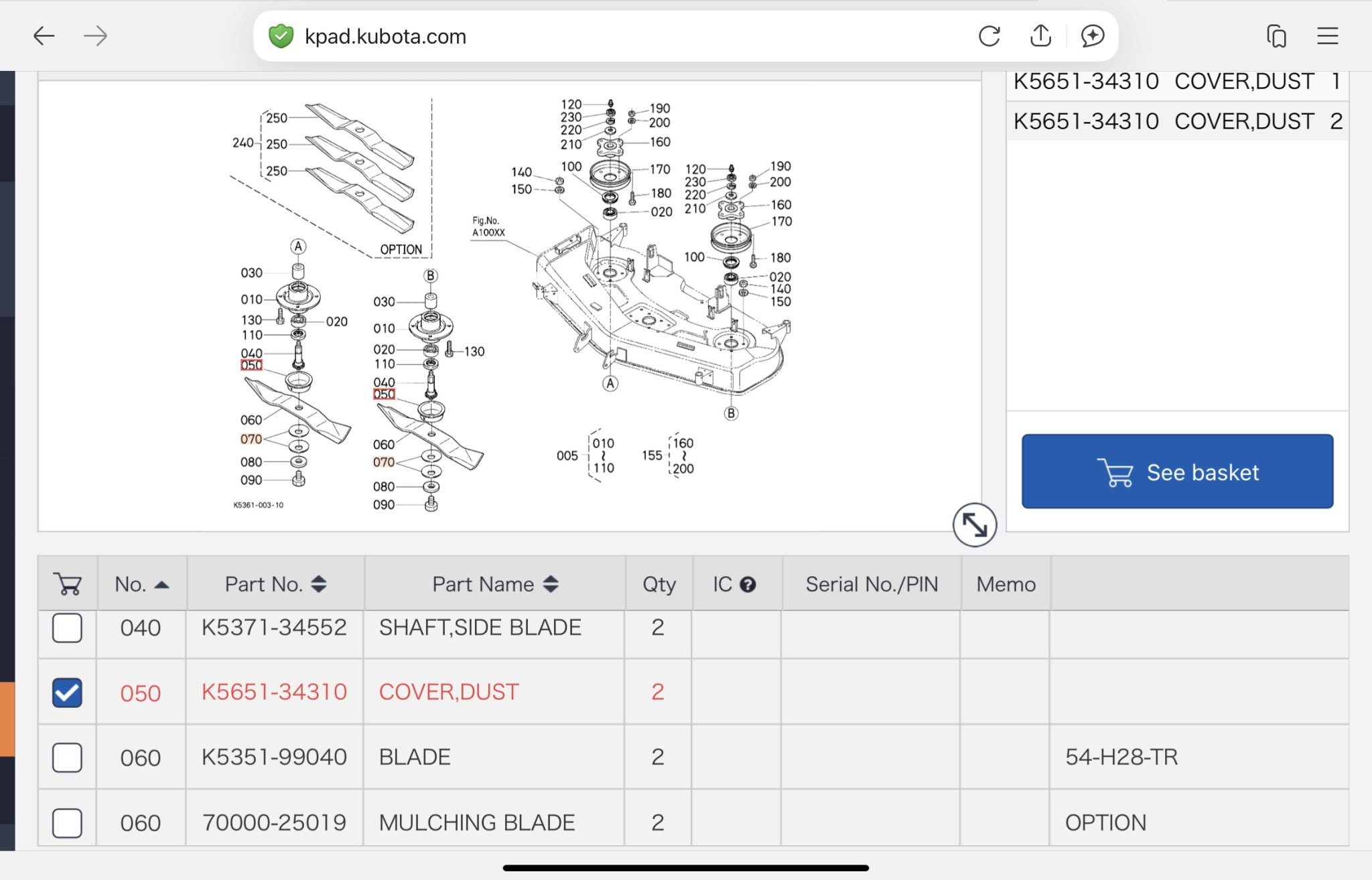Image resolution: width=1372 pixels, height=880 pixels.
Task: Uncheck the COVER,DUST row checkbox
Action: [67, 692]
